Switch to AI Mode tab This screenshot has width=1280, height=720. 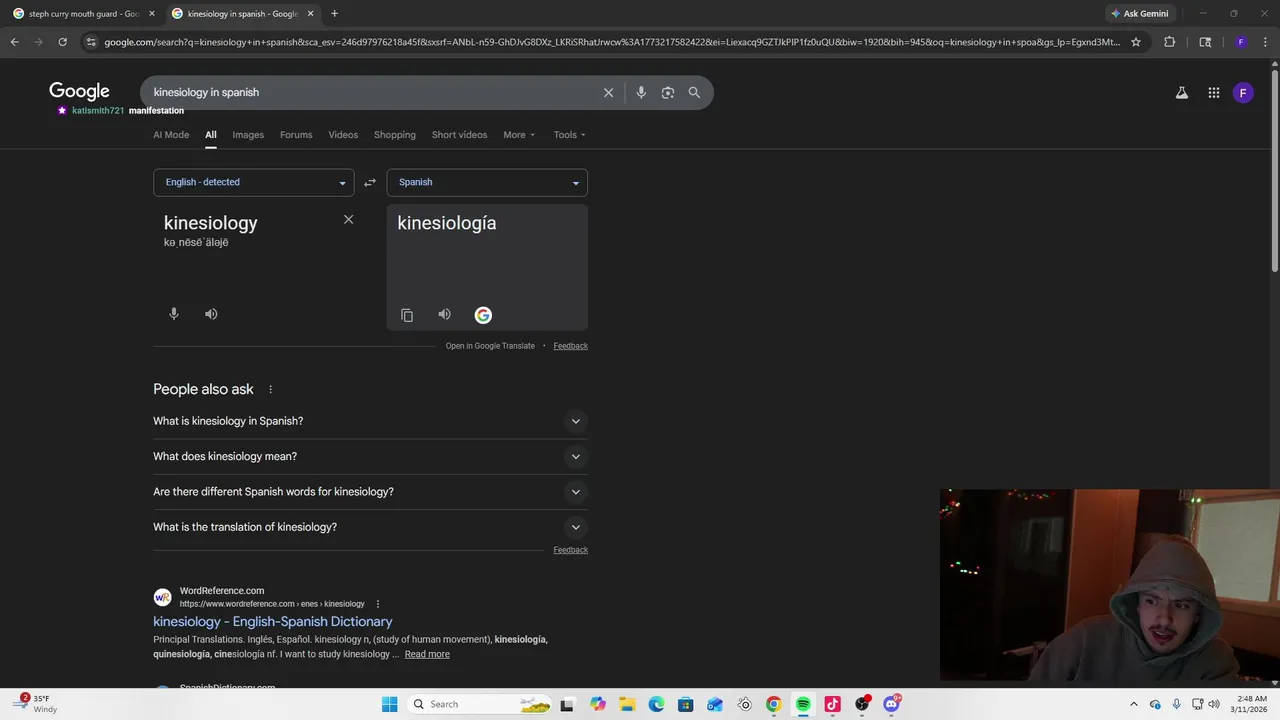(x=171, y=135)
